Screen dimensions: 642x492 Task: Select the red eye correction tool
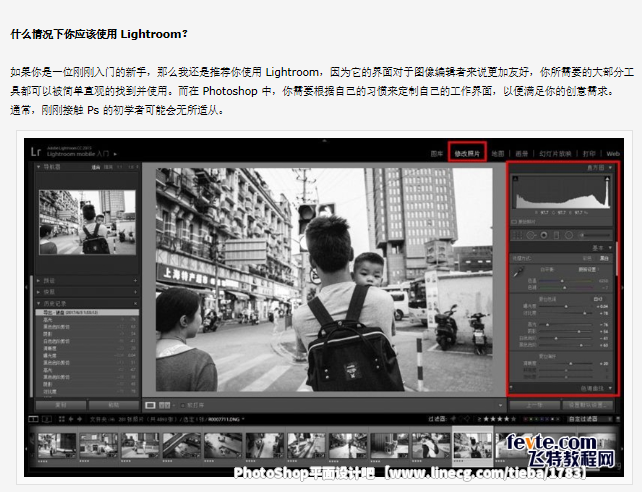point(544,235)
